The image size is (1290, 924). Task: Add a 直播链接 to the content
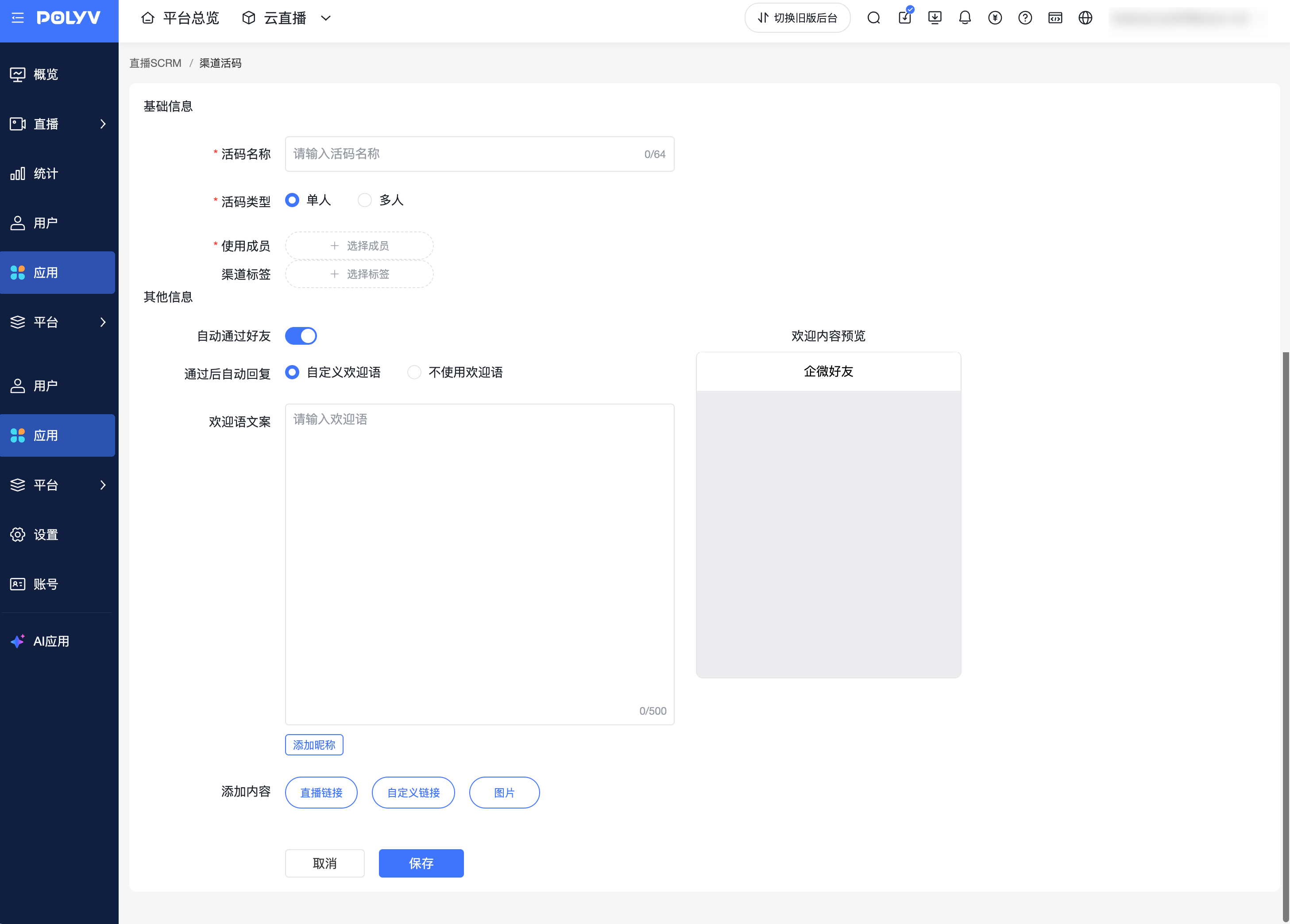[321, 793]
